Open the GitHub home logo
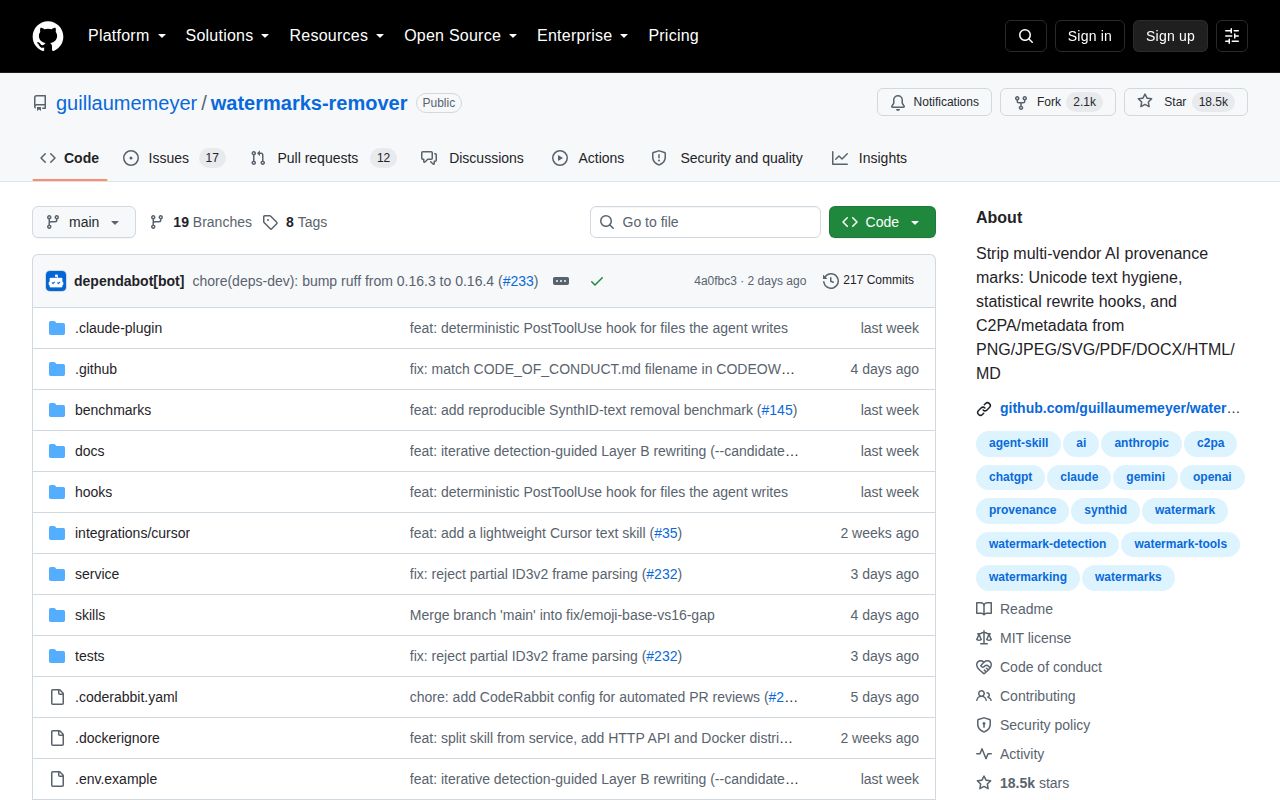Viewport: 1280px width, 800px height. click(48, 36)
